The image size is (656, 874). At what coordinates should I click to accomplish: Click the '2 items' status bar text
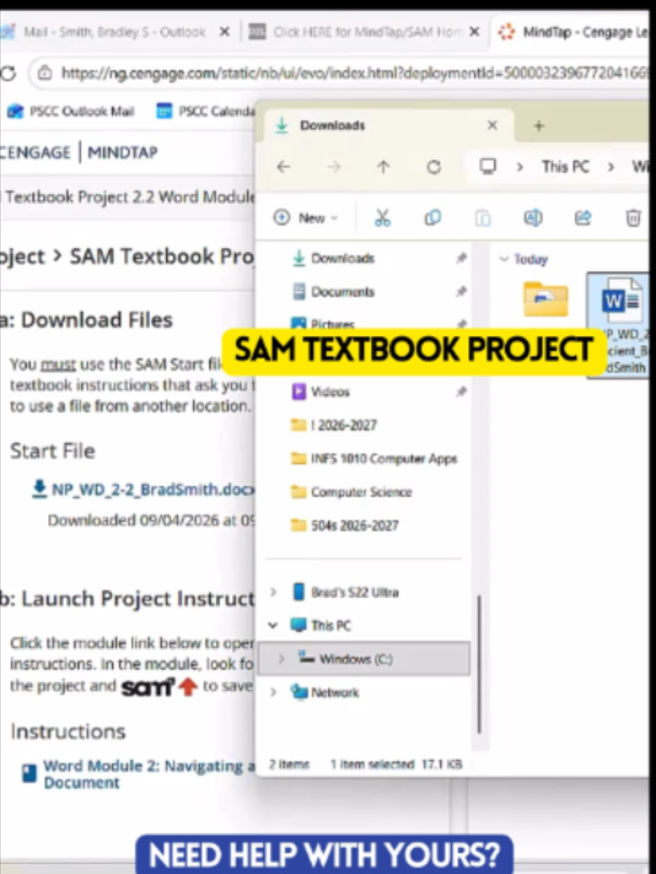289,764
